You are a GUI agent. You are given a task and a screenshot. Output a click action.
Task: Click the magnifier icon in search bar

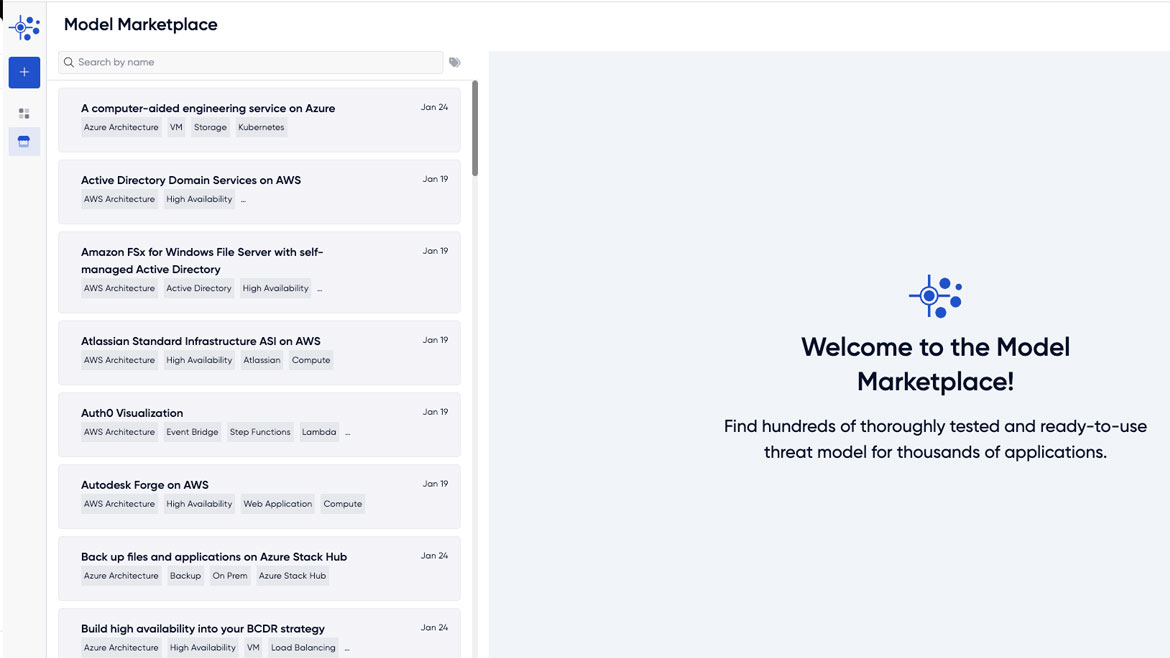click(x=69, y=62)
